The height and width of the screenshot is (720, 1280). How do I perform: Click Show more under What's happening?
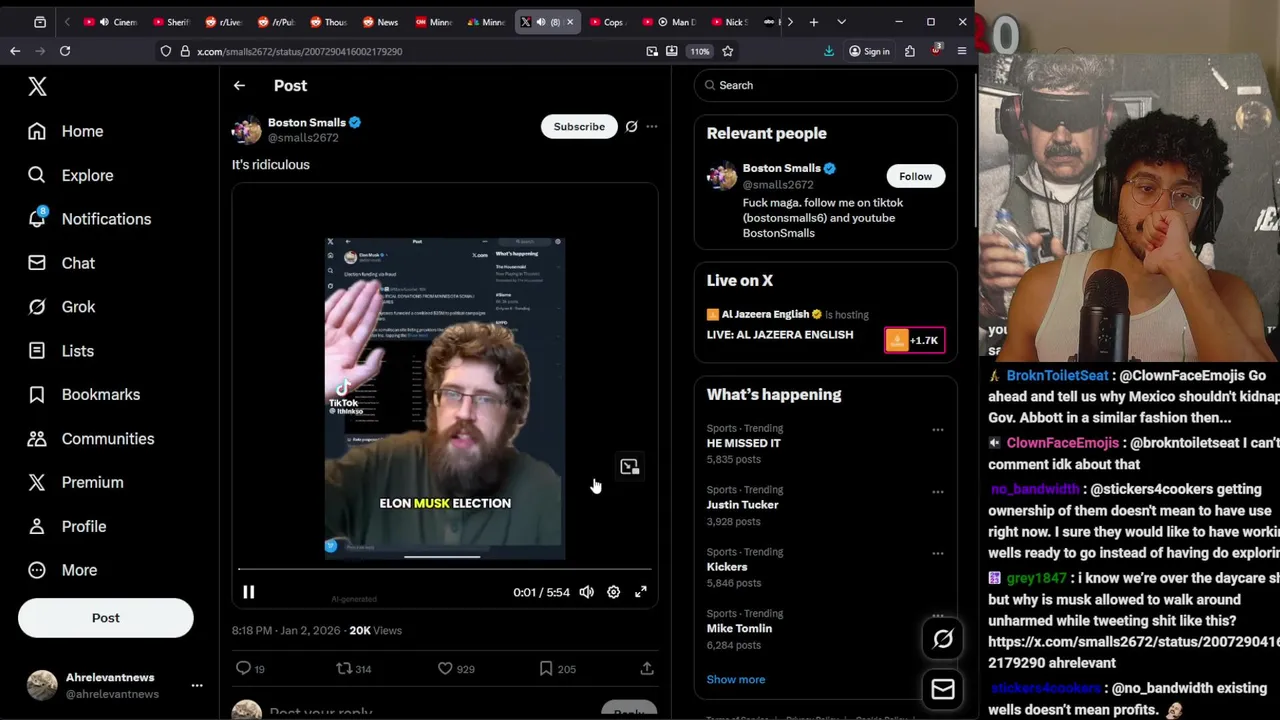(x=736, y=680)
